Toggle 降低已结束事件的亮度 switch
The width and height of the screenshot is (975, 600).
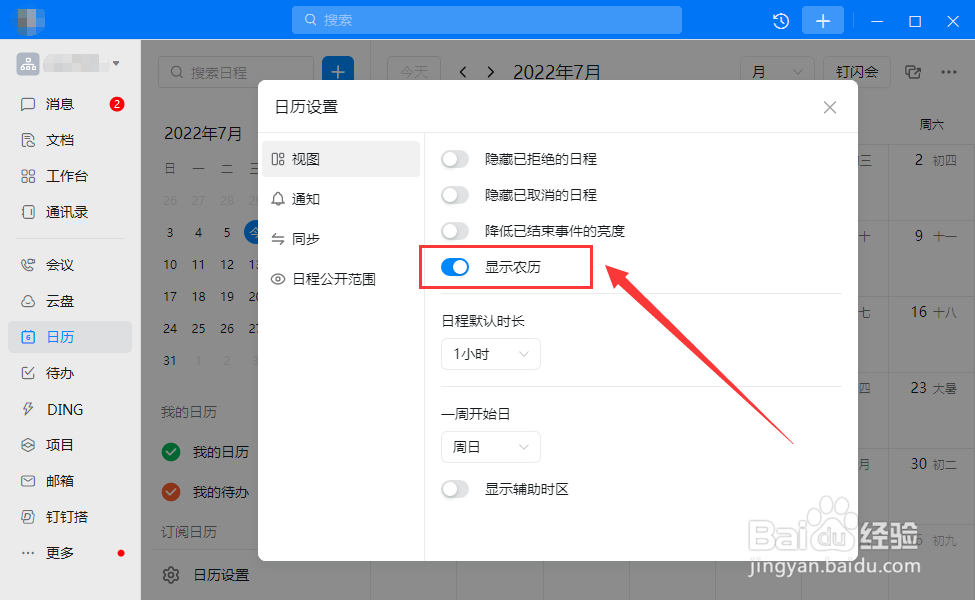(x=455, y=231)
